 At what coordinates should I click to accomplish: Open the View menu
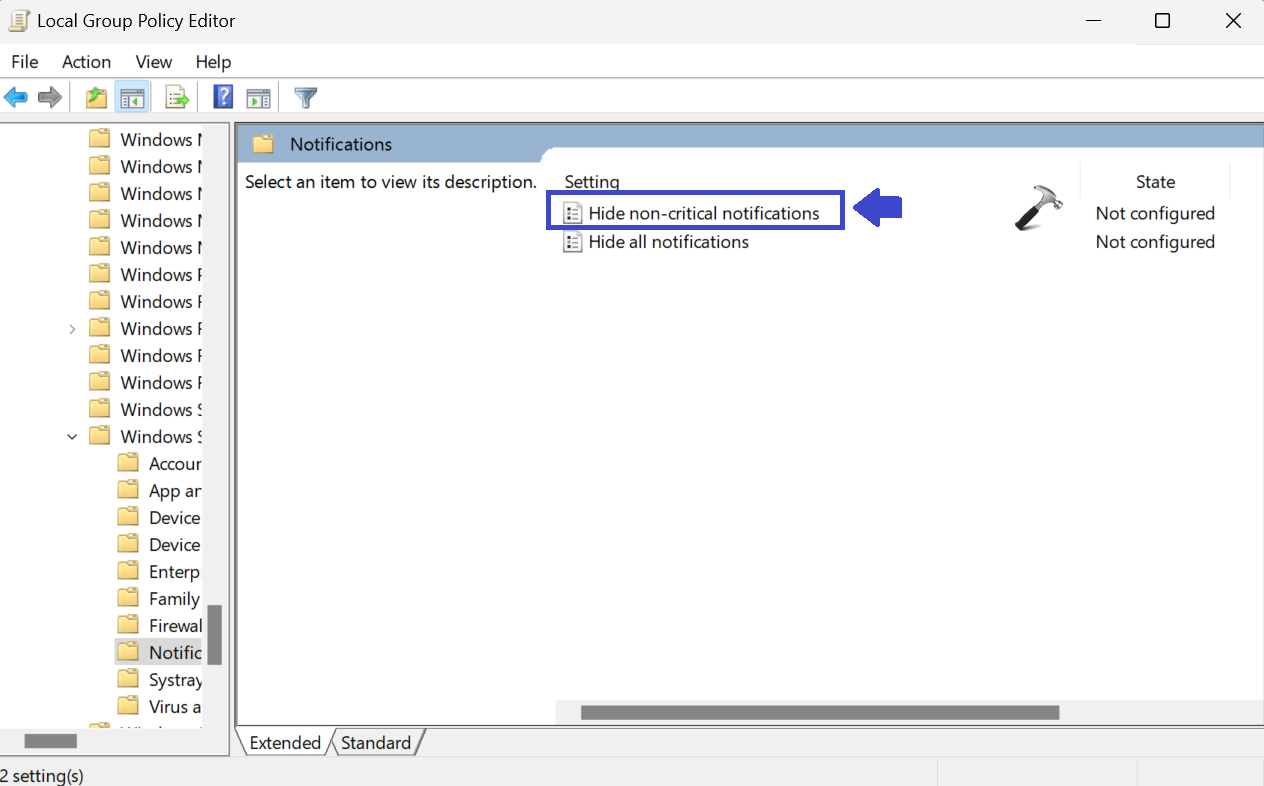tap(154, 62)
